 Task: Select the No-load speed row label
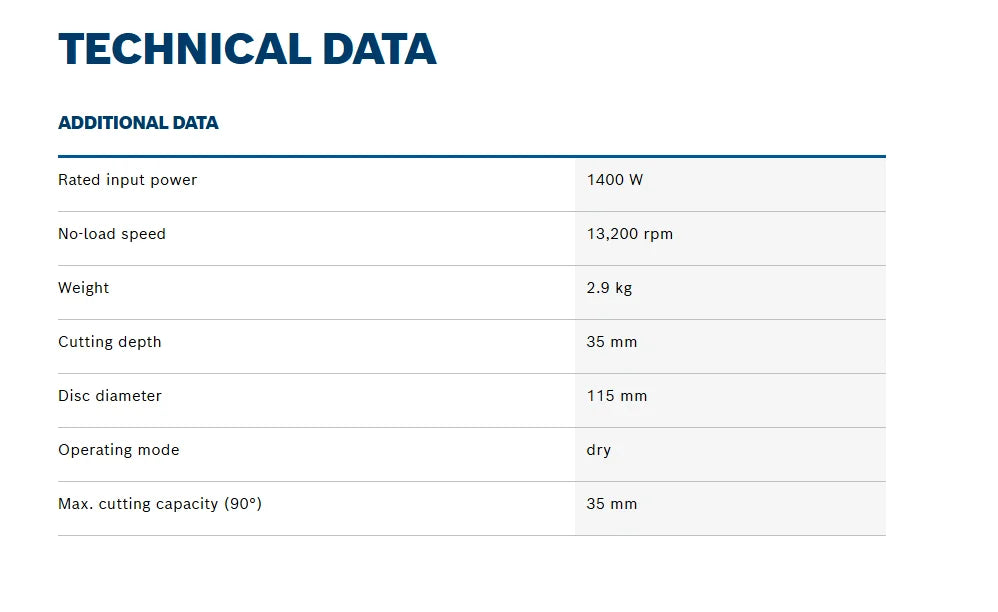(x=112, y=233)
